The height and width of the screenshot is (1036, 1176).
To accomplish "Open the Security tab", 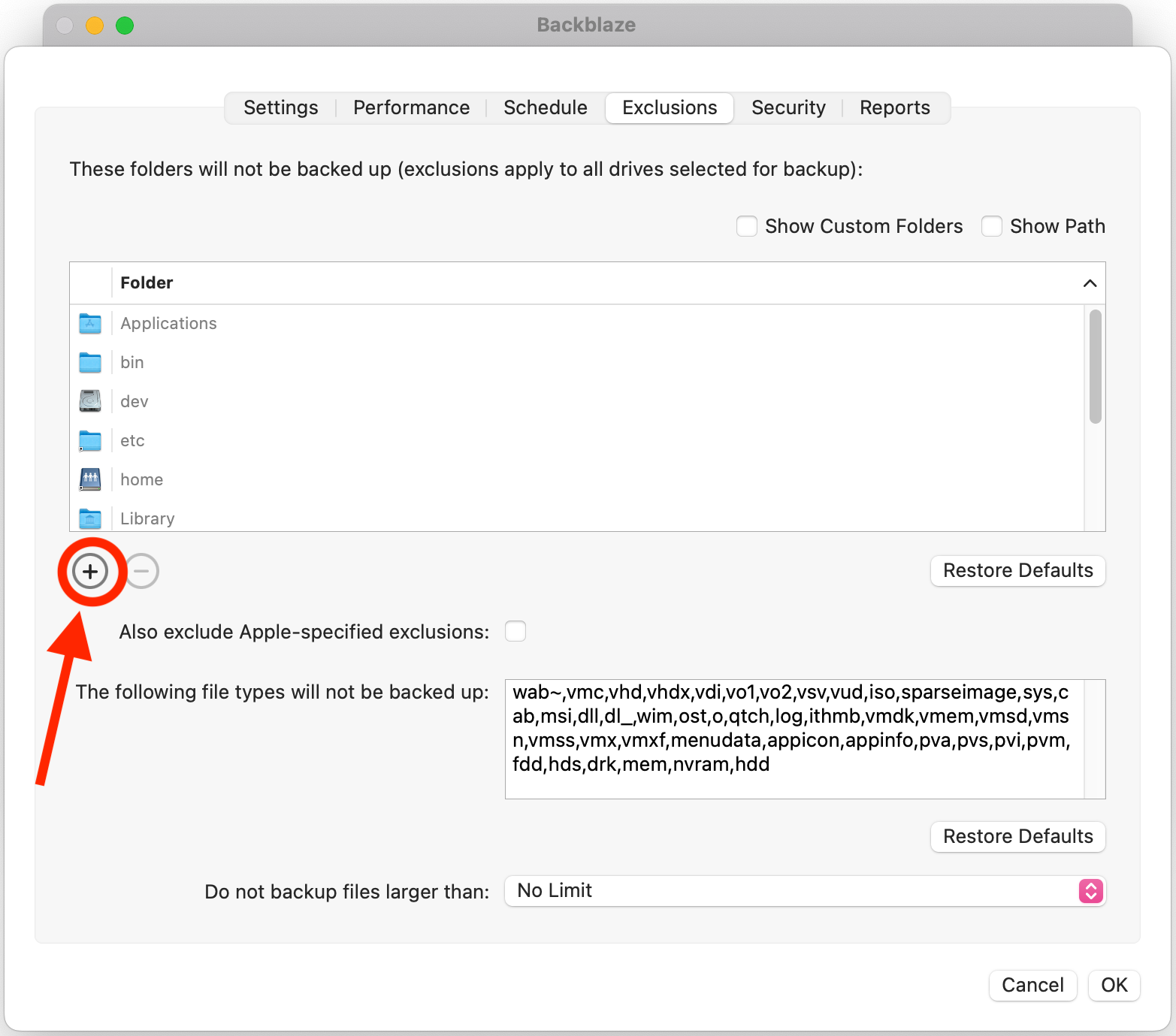I will coord(788,108).
